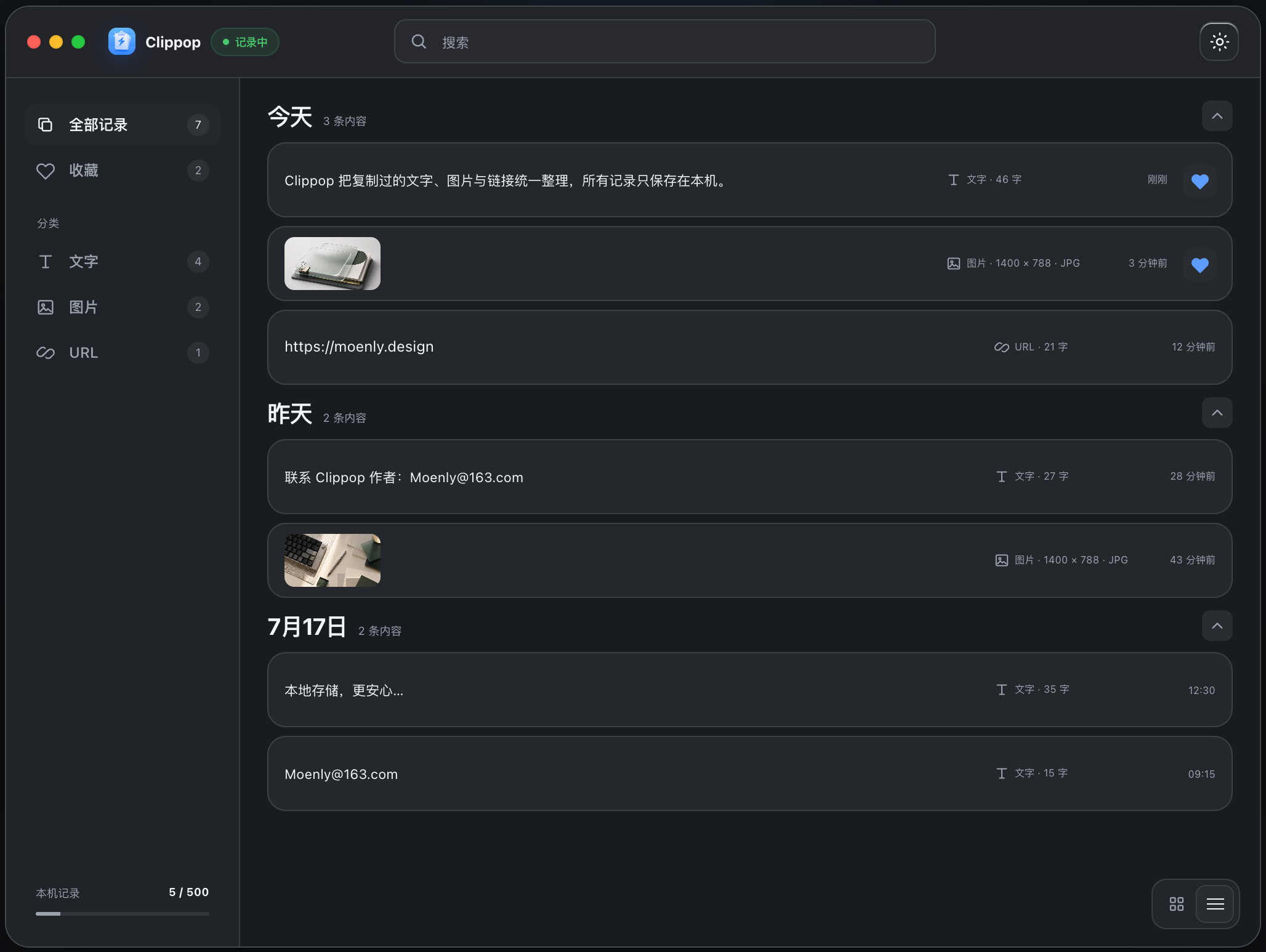Screen dimensions: 1266x952
Task: Select the https://moenly.design entry
Action: (x=750, y=347)
